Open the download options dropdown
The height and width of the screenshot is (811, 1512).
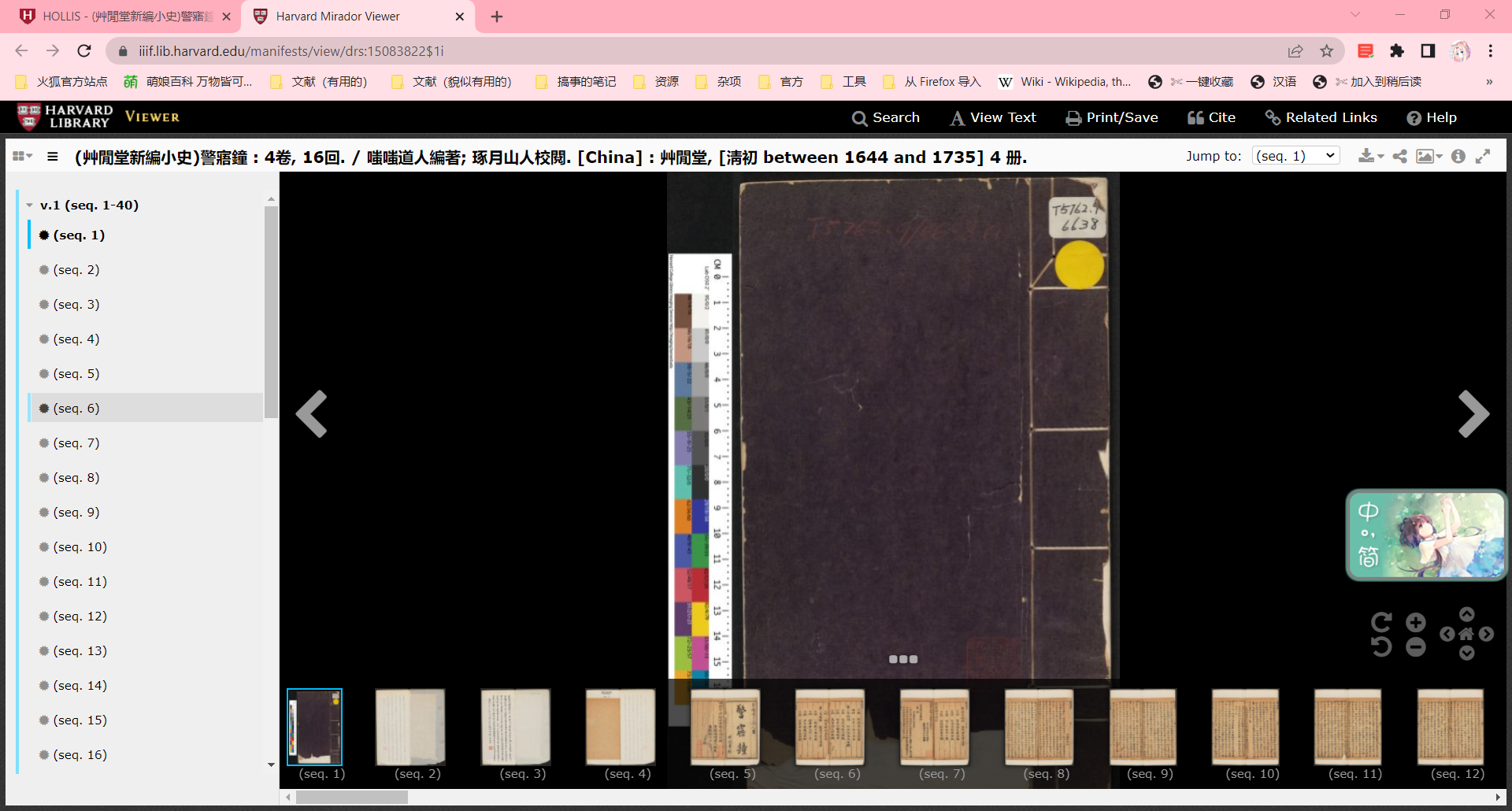coord(1370,157)
